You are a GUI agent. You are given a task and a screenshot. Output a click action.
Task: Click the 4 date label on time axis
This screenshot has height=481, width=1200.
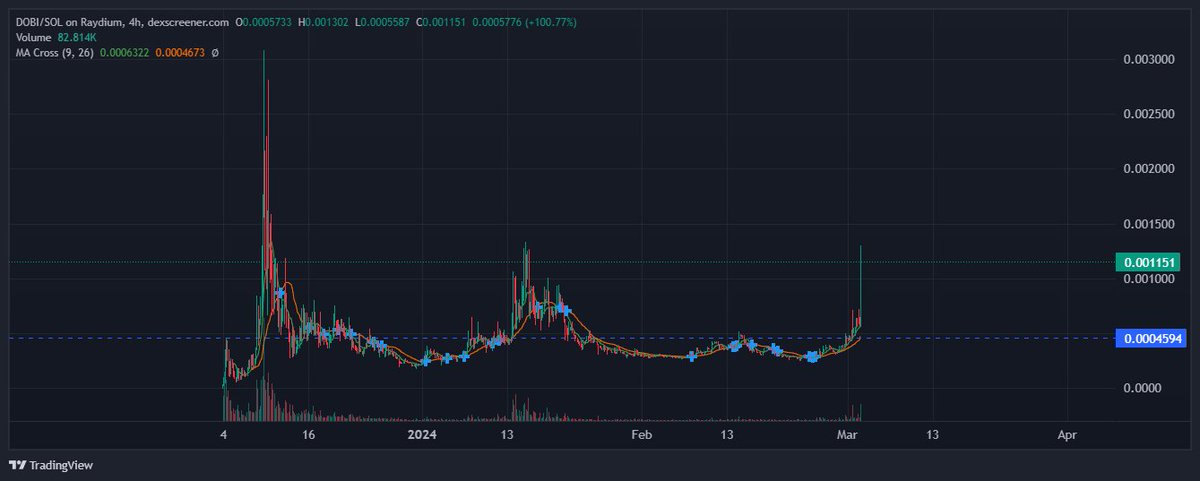pos(224,435)
